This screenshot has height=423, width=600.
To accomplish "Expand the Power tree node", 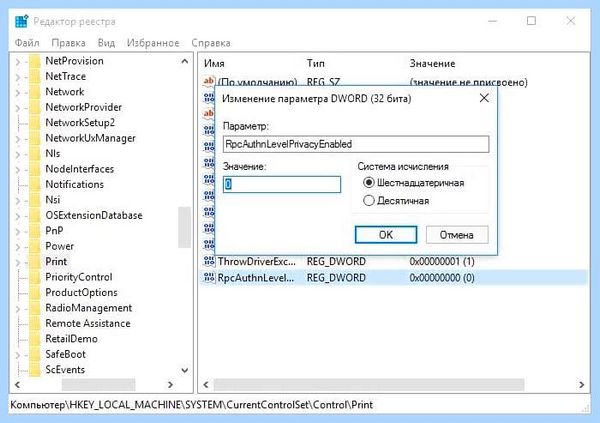I will click(x=18, y=247).
